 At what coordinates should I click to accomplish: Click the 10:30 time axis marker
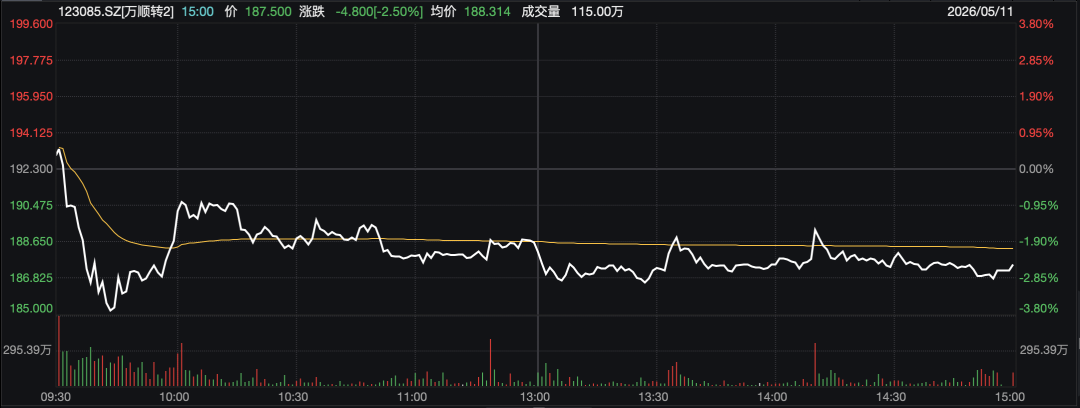293,397
